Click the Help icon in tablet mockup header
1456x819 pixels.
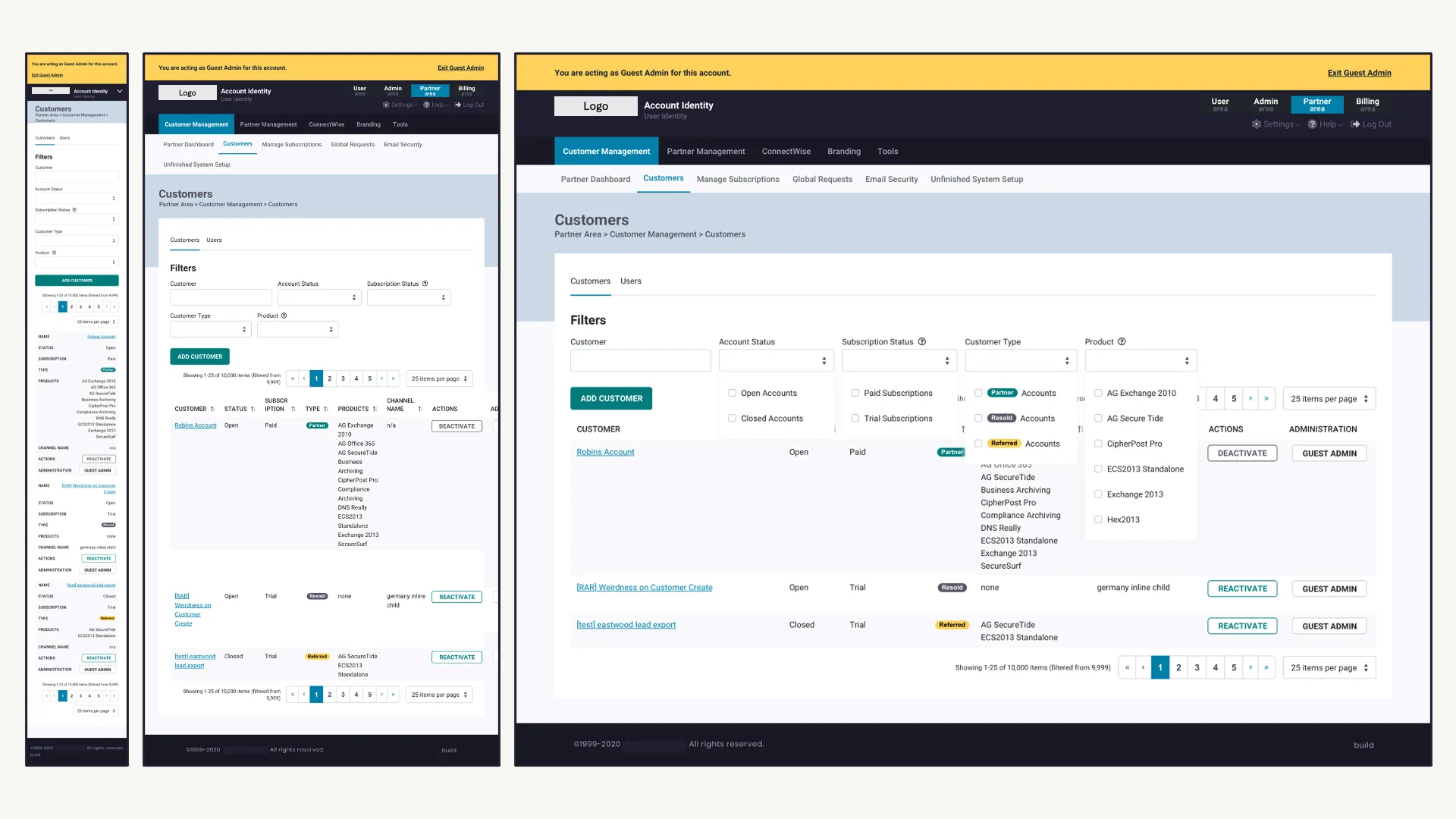pos(427,105)
